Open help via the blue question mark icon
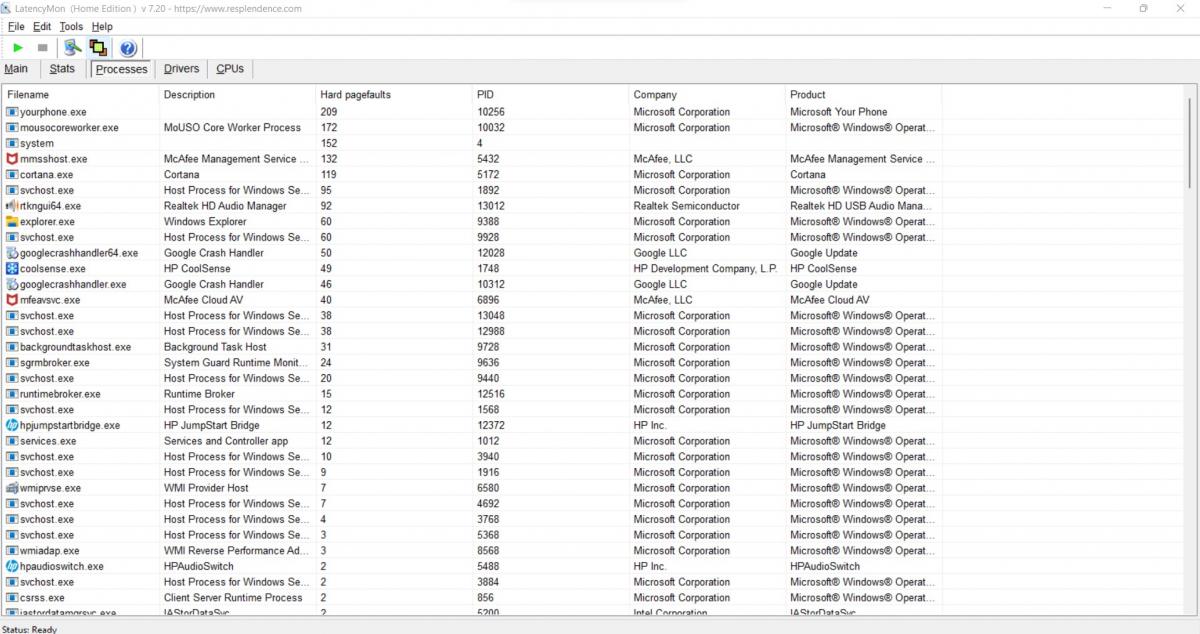Viewport: 1200px width, 634px height. point(128,48)
